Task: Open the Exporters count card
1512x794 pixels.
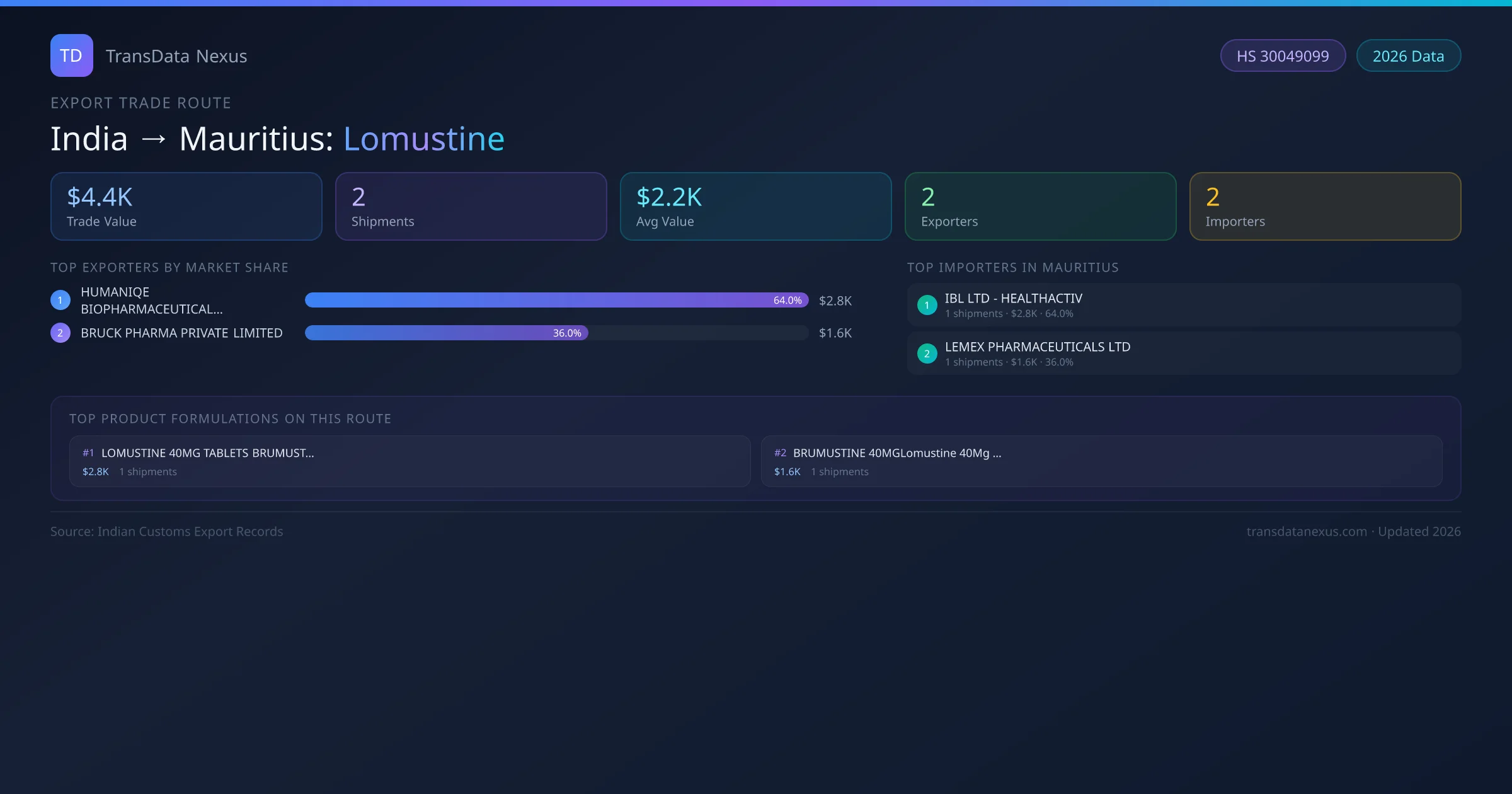Action: pos(1040,207)
